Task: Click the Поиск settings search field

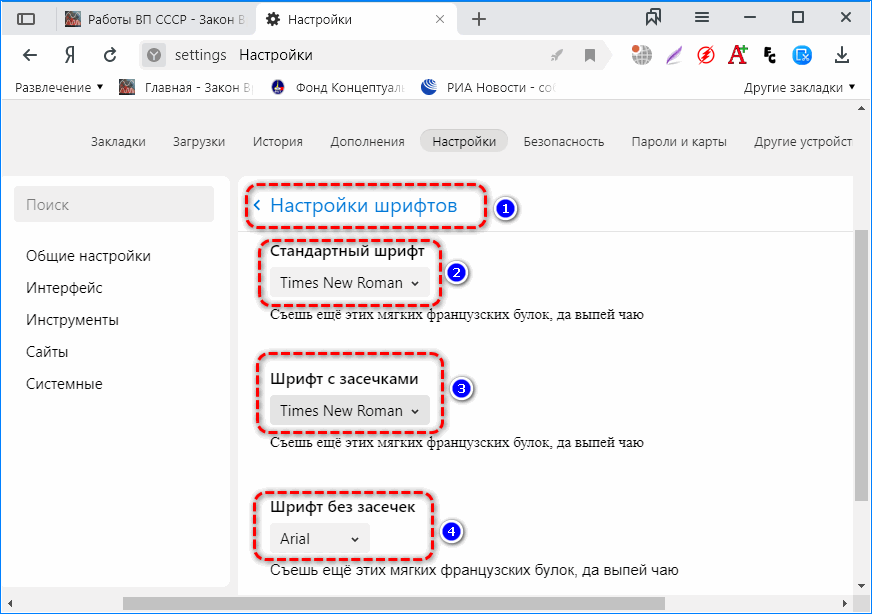Action: 114,204
